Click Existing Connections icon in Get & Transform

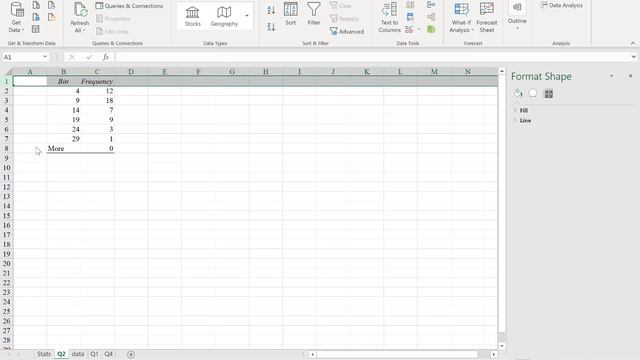click(51, 17)
